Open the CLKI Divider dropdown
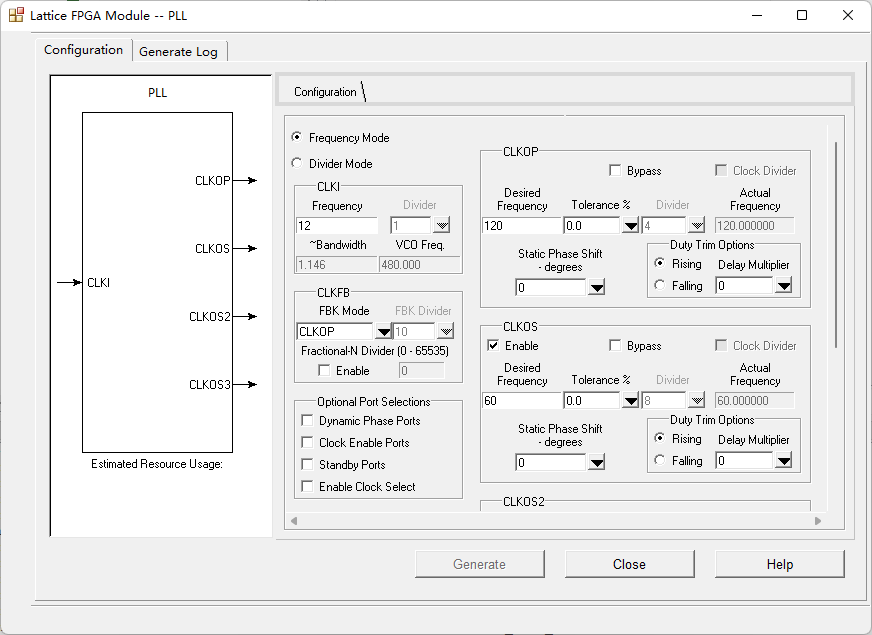This screenshot has width=872, height=635. click(x=442, y=225)
